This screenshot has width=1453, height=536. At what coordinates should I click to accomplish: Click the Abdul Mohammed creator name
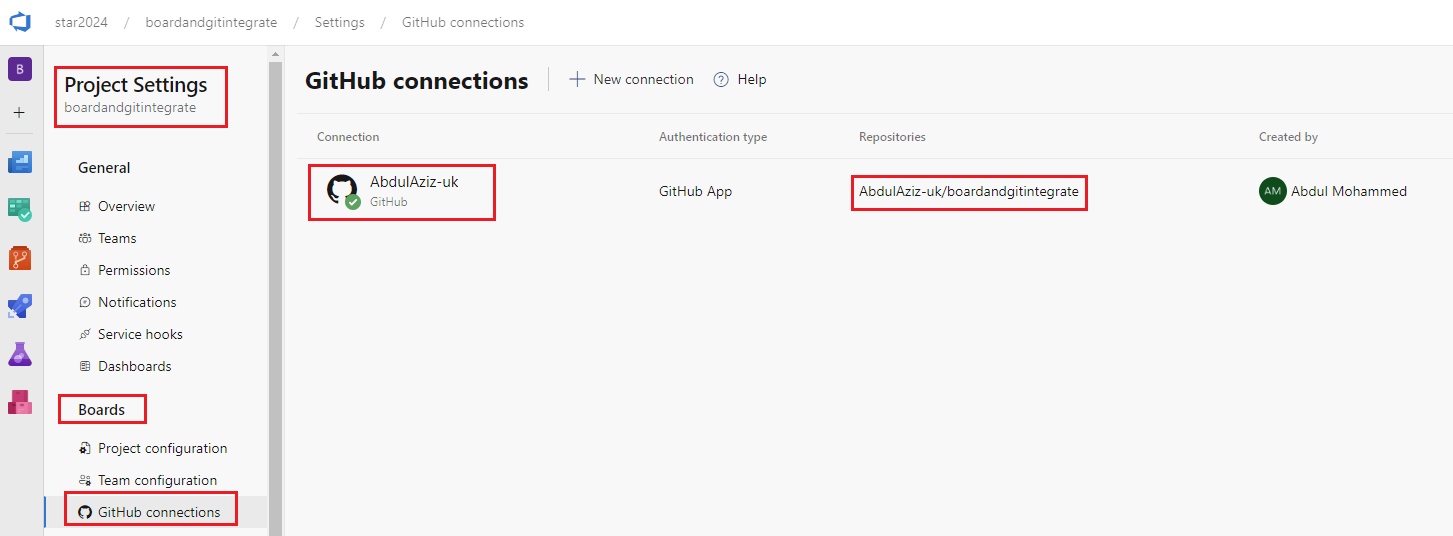pyautogui.click(x=1349, y=191)
